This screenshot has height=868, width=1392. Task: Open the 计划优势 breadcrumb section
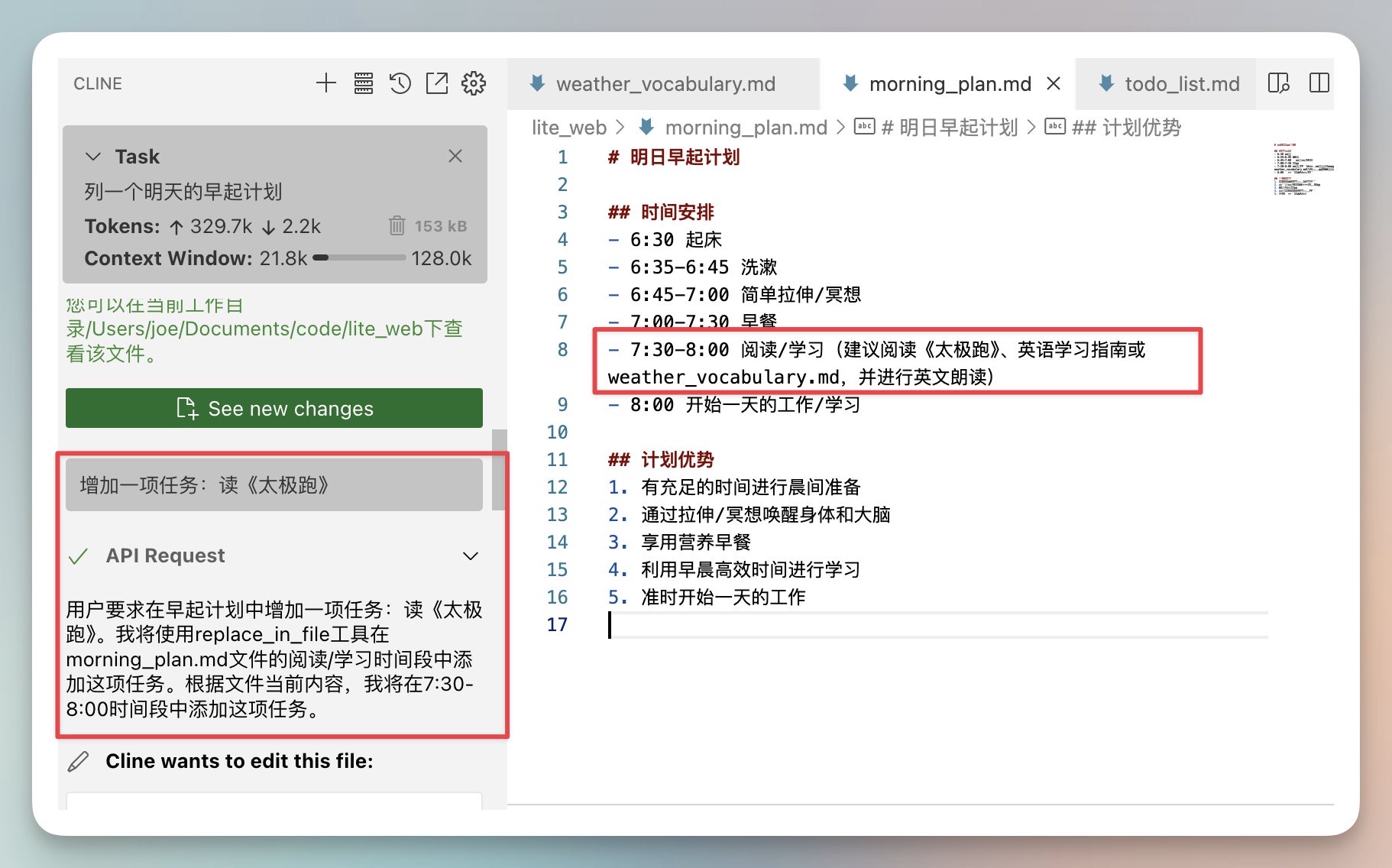pos(1125,128)
